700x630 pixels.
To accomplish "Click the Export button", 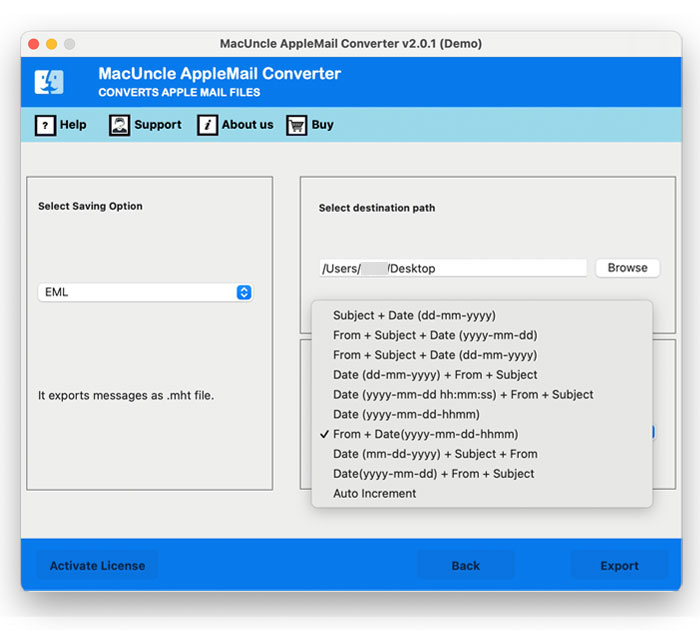I will point(619,566).
